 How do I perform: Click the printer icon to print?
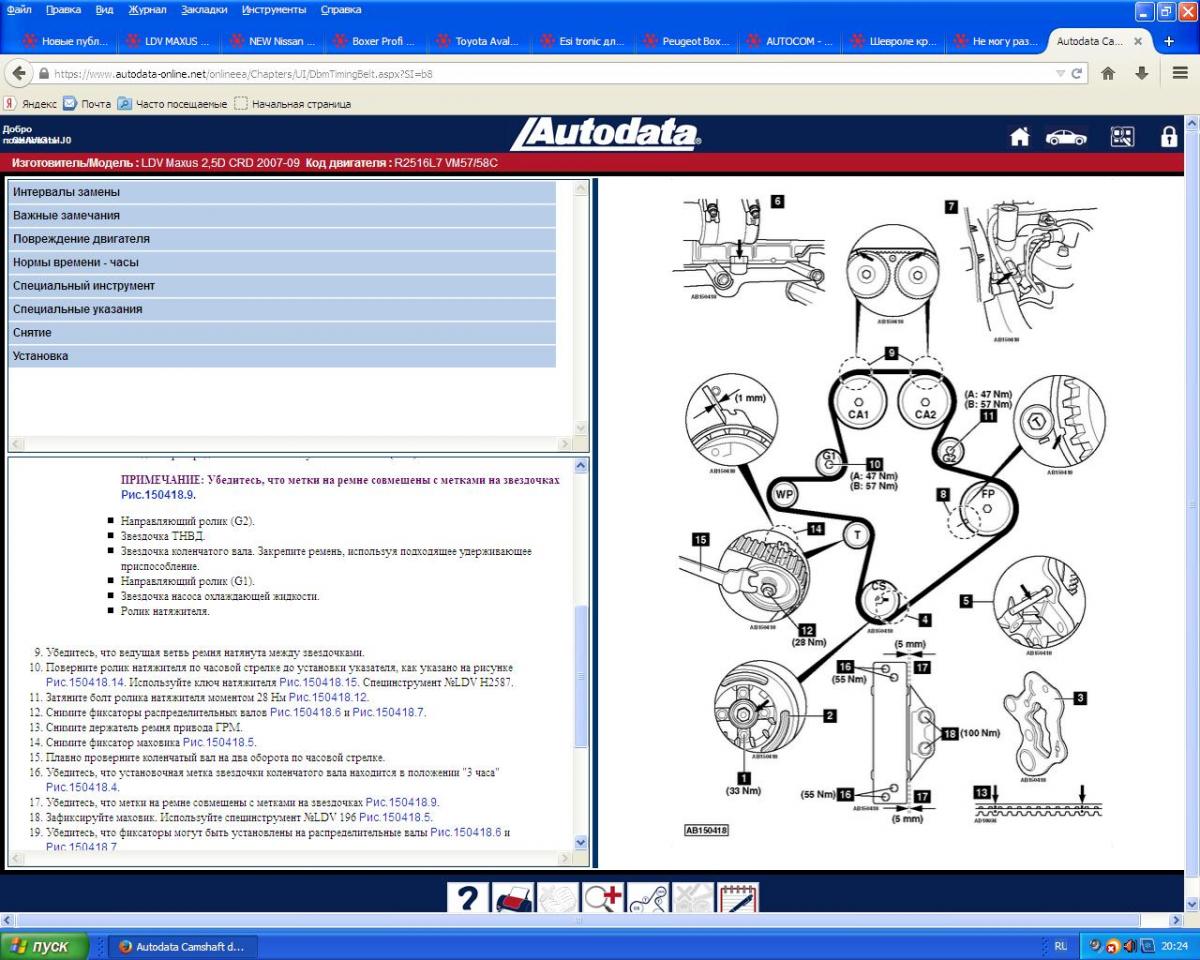513,898
